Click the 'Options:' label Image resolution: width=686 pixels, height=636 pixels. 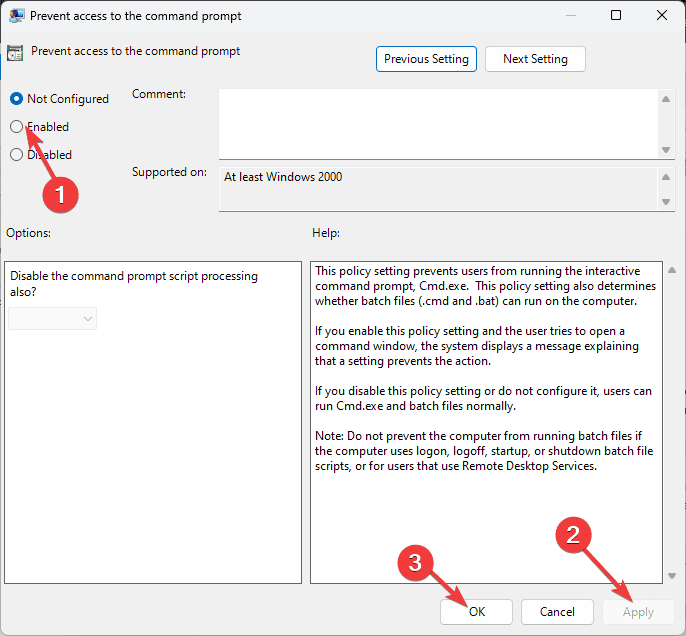coord(28,233)
